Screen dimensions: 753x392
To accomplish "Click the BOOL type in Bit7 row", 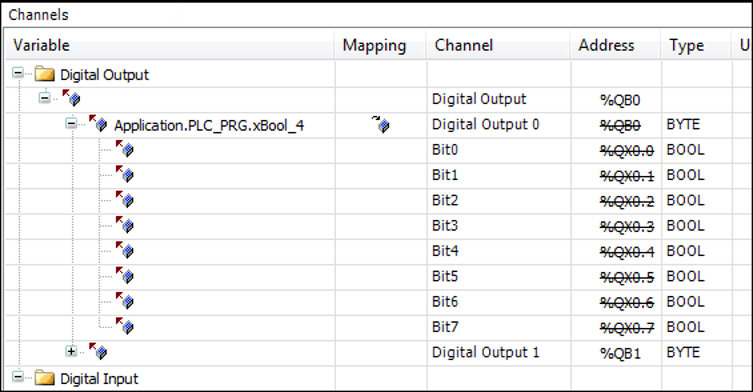I will click(685, 327).
